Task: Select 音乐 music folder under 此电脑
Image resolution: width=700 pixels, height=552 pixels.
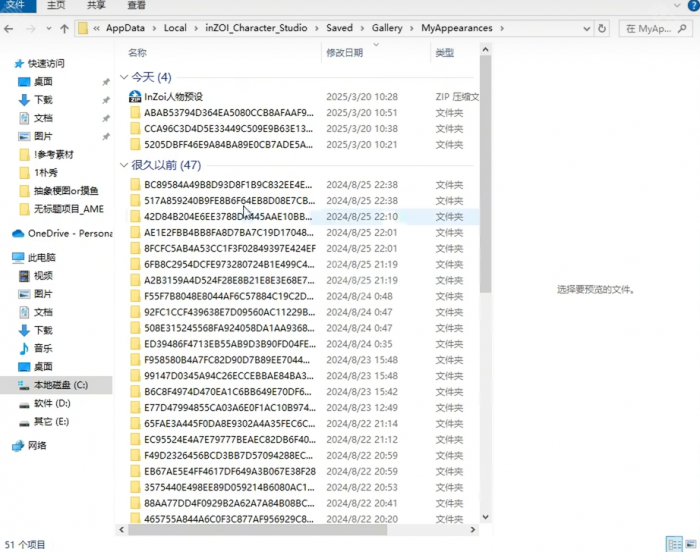Action: (x=43, y=348)
